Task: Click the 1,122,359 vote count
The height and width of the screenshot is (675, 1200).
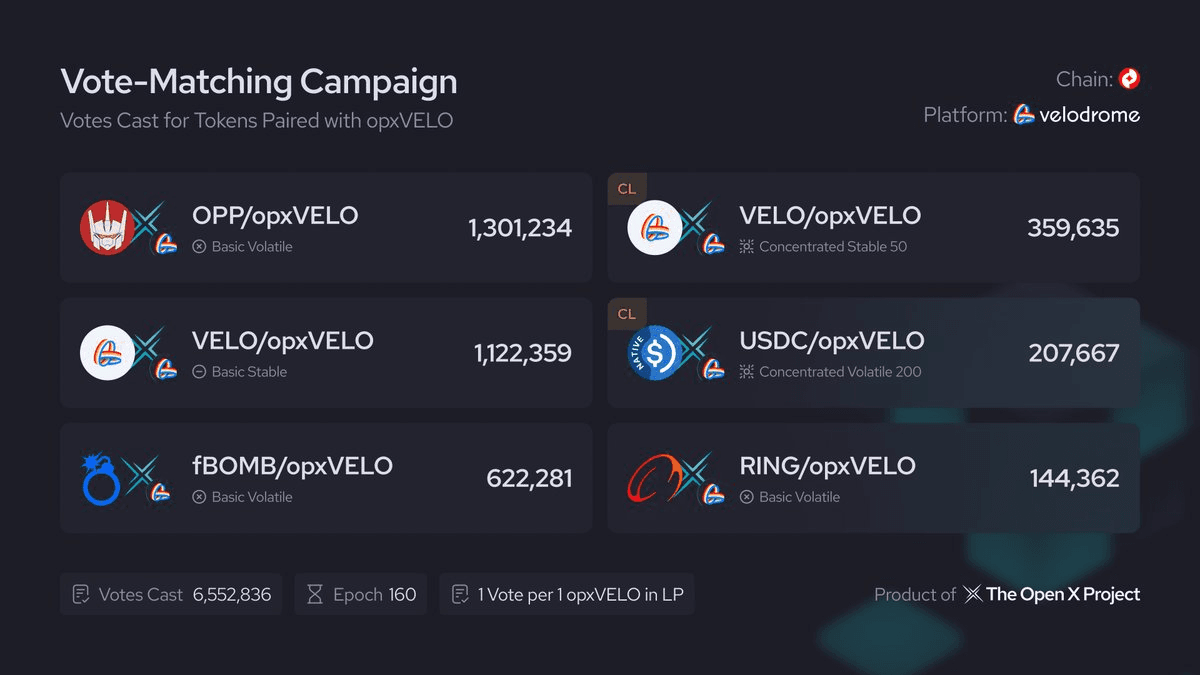Action: click(x=522, y=353)
